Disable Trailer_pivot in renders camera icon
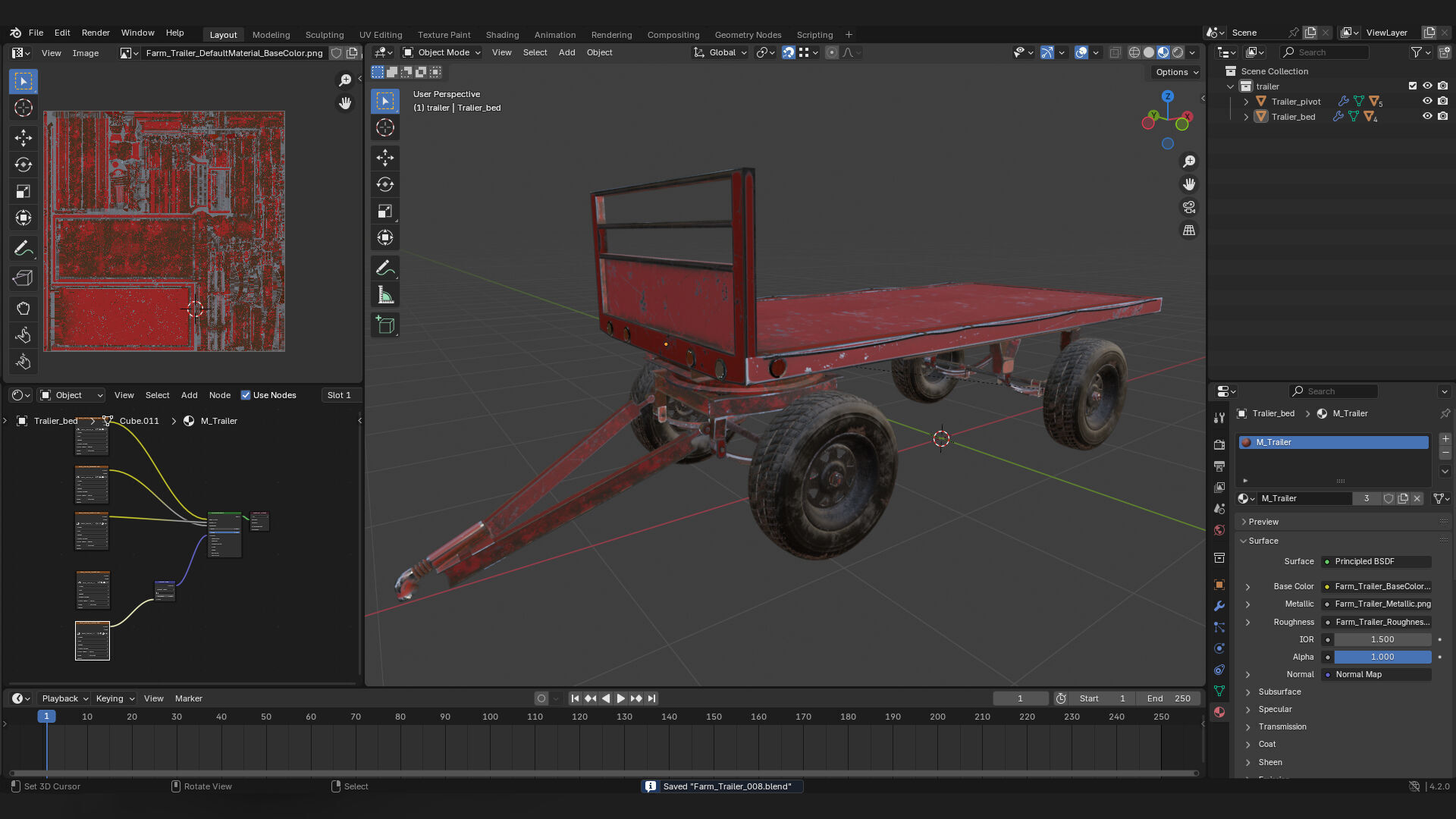 [1442, 101]
